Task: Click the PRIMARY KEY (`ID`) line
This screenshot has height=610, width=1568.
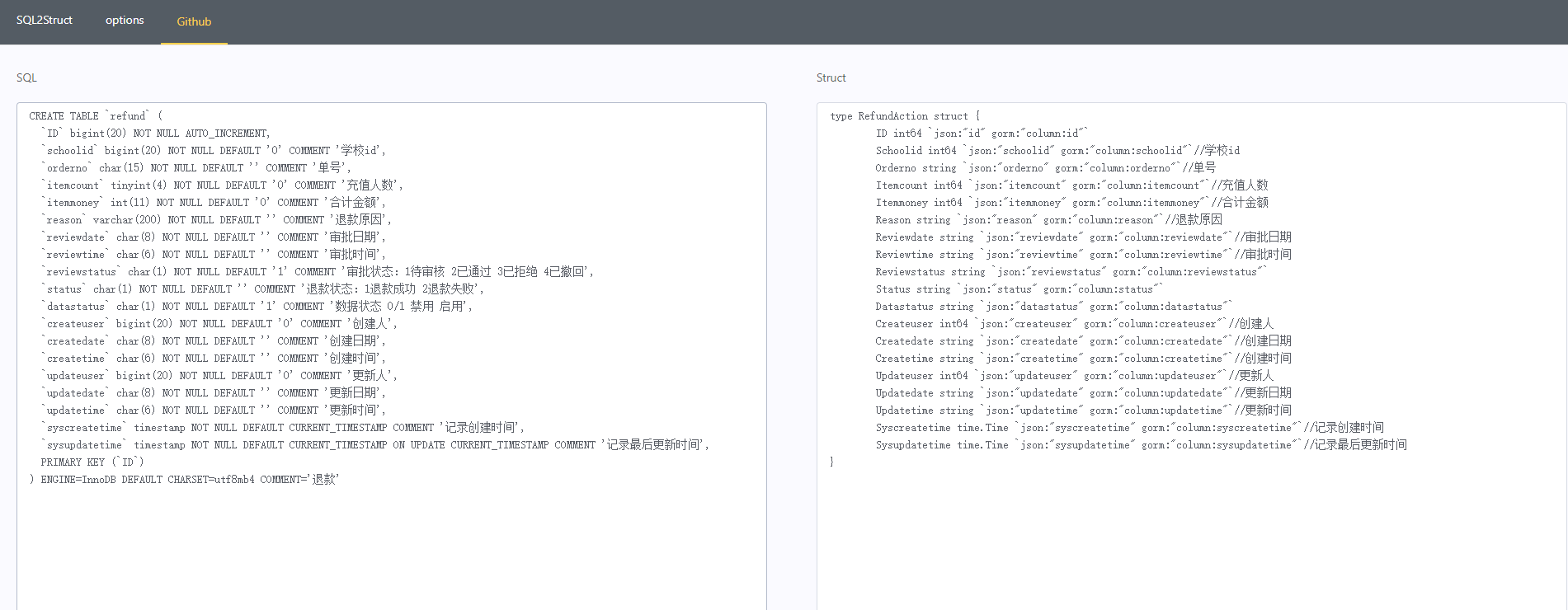Action: pos(92,462)
